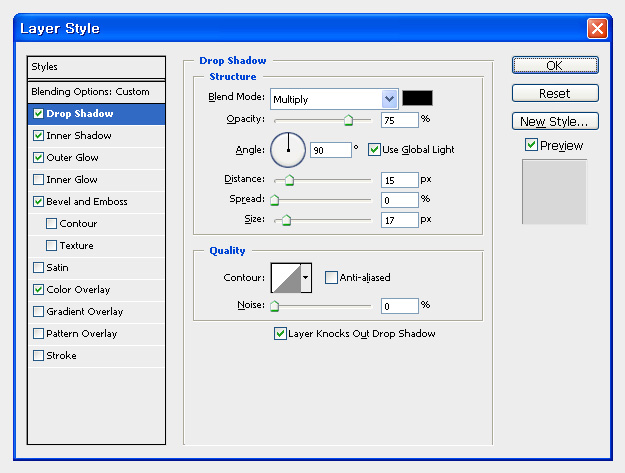Toggle Use Global Light checkbox
Viewport: 625px width, 473px height.
coord(374,150)
